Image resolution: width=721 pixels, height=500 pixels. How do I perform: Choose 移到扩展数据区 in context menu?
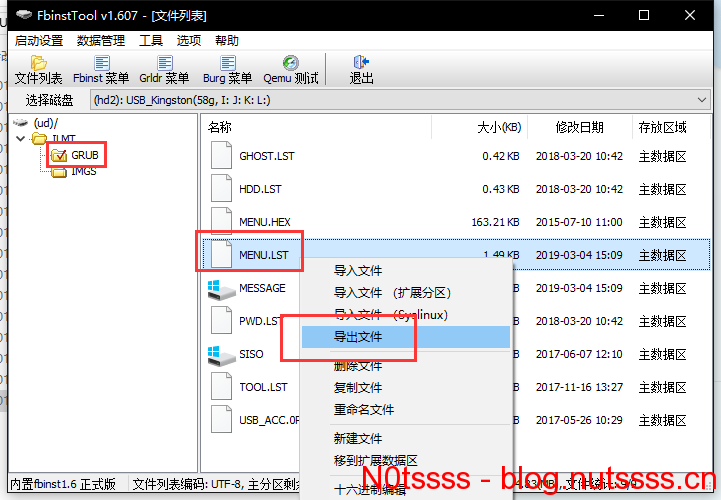tap(406, 460)
